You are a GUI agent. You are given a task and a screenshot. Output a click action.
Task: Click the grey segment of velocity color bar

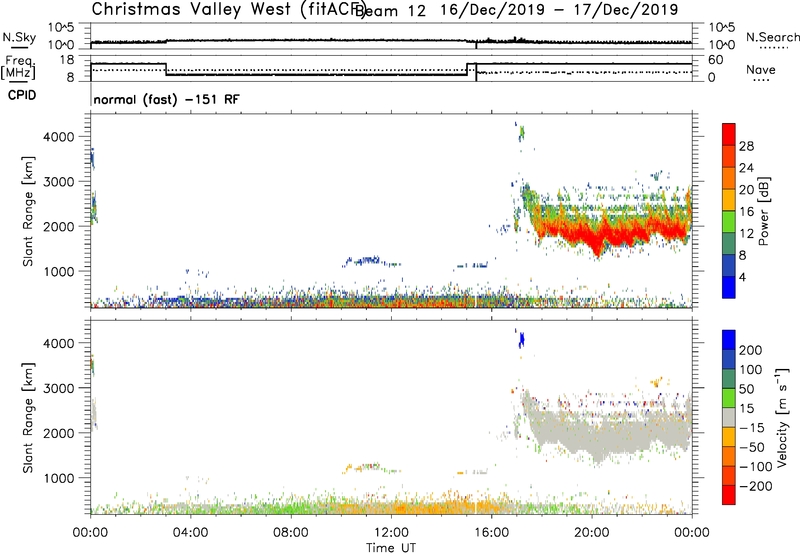click(x=729, y=418)
